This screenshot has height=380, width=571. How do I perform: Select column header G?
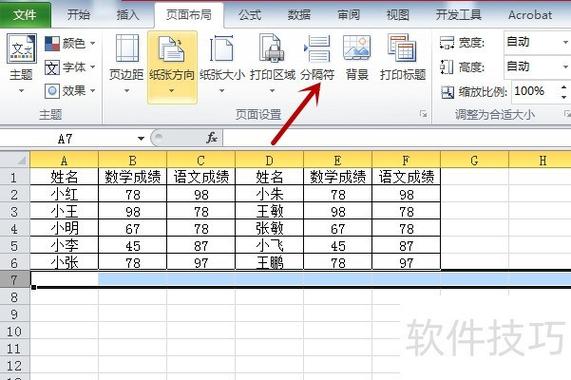coord(474,160)
